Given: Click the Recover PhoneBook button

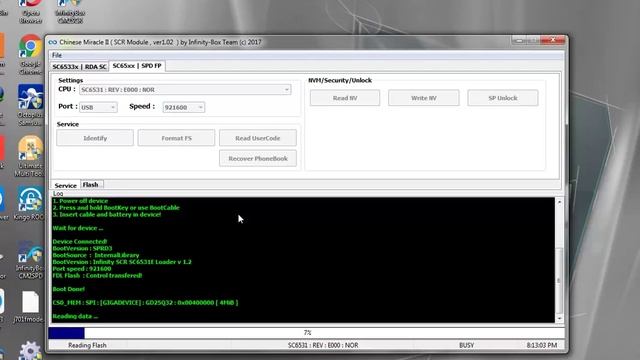Looking at the screenshot, I should pyautogui.click(x=258, y=158).
